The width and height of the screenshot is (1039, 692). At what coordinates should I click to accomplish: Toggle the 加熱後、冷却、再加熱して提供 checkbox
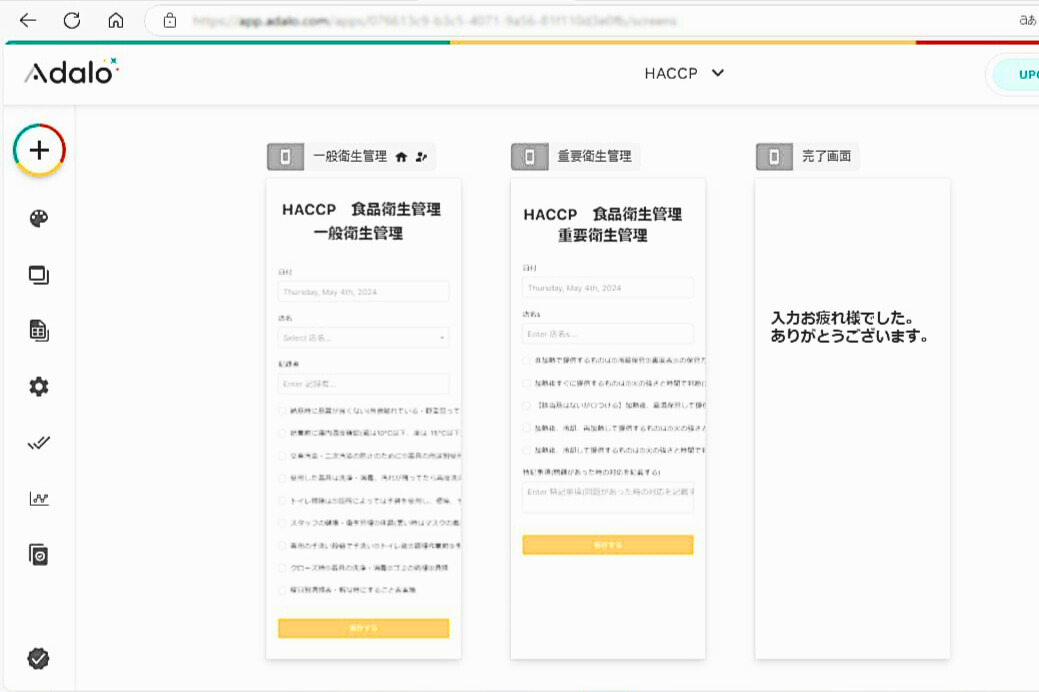[x=527, y=428]
